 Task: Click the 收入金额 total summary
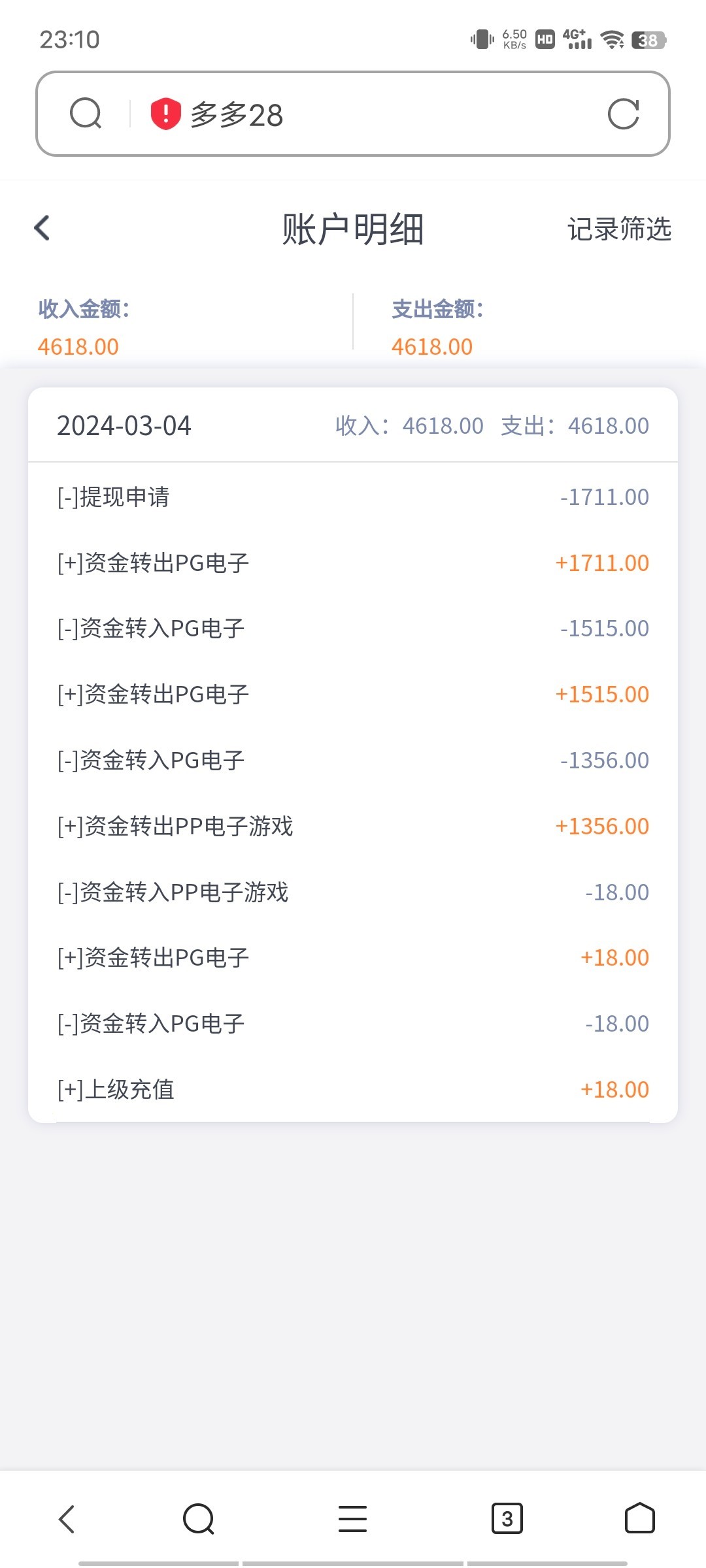click(84, 328)
